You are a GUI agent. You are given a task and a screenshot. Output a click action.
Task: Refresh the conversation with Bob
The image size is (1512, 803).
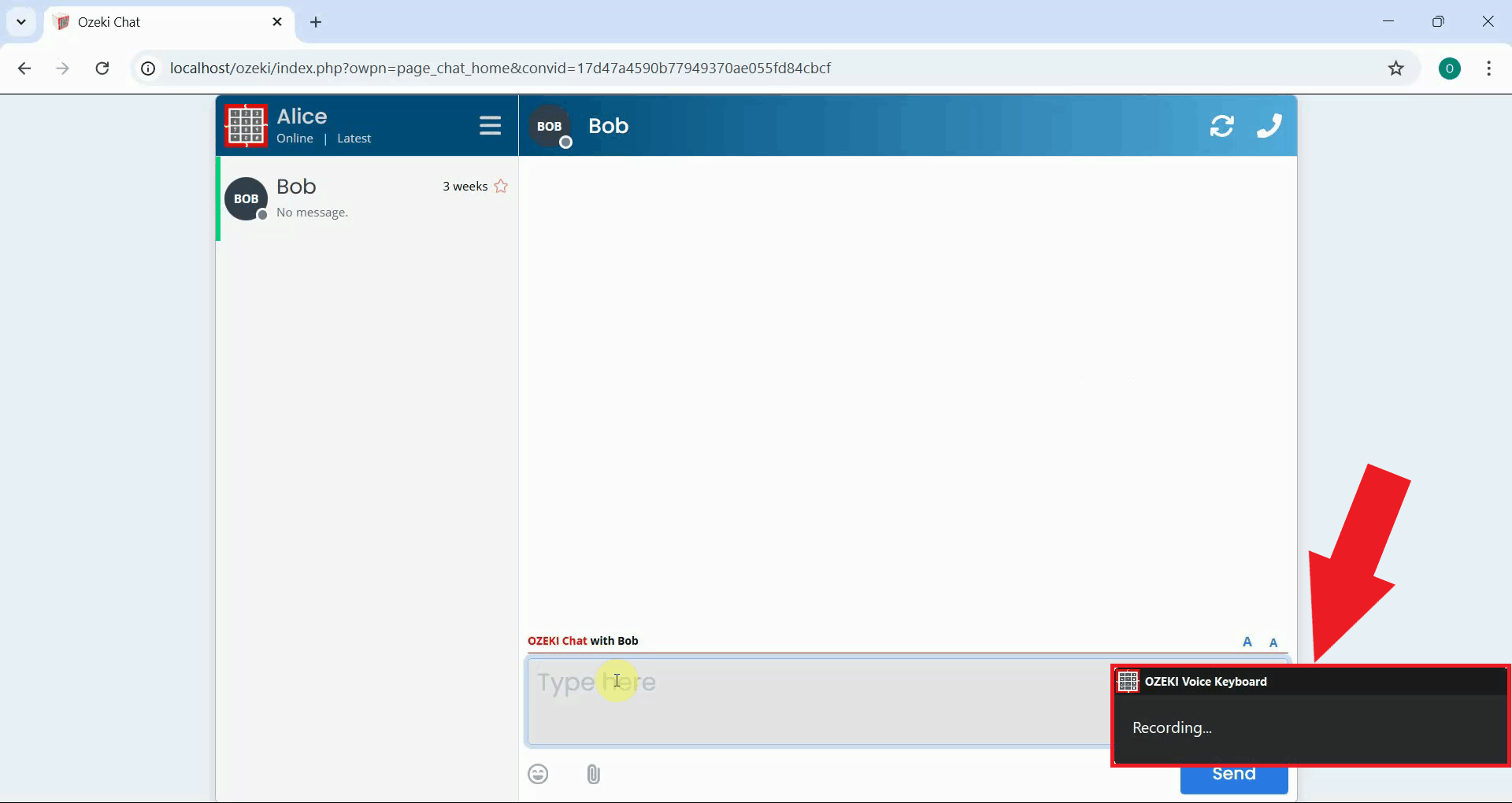pyautogui.click(x=1221, y=125)
